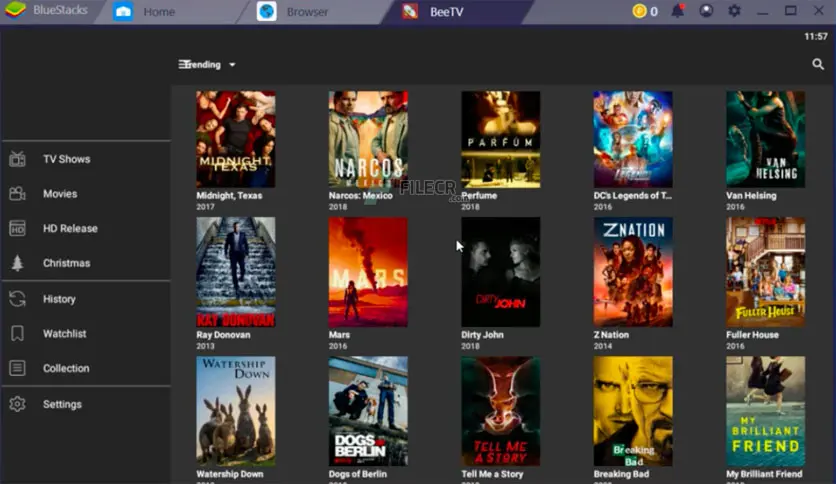
Task: Click the BlueStacks coin counter
Action: [645, 11]
